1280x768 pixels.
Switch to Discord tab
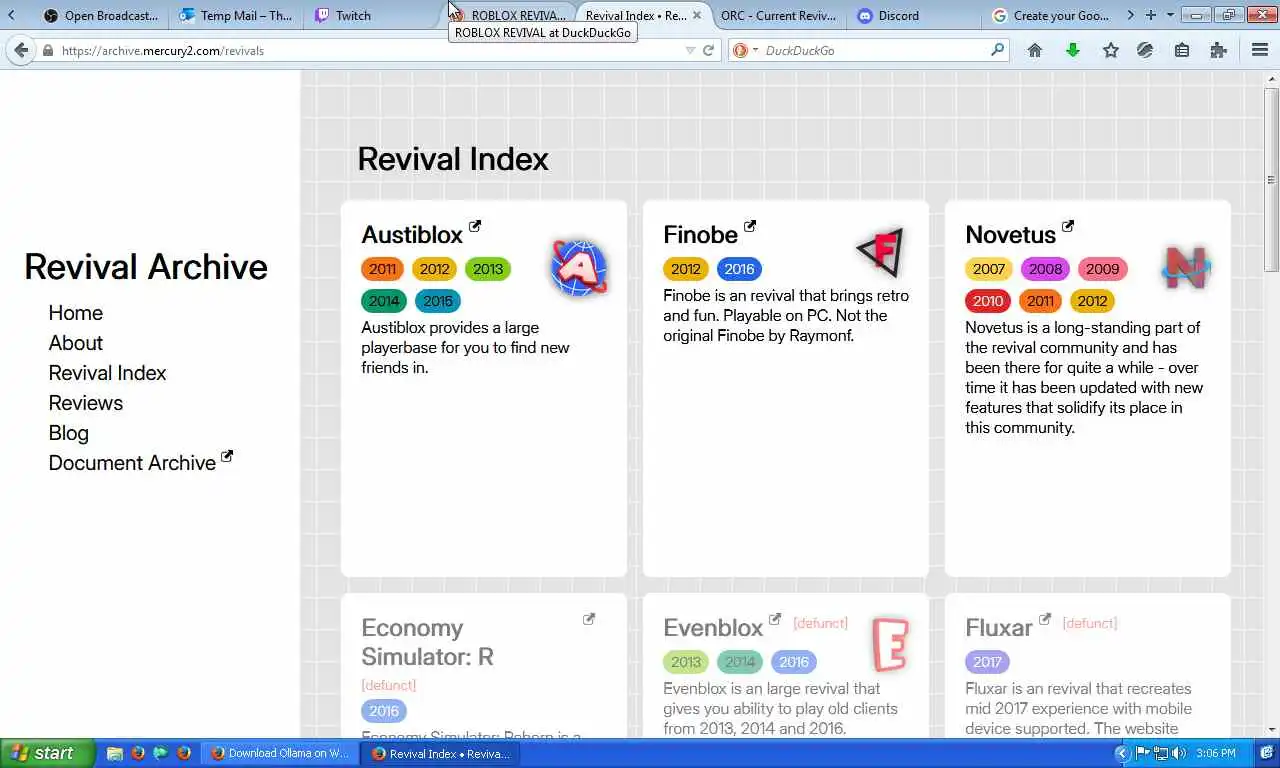click(x=915, y=15)
